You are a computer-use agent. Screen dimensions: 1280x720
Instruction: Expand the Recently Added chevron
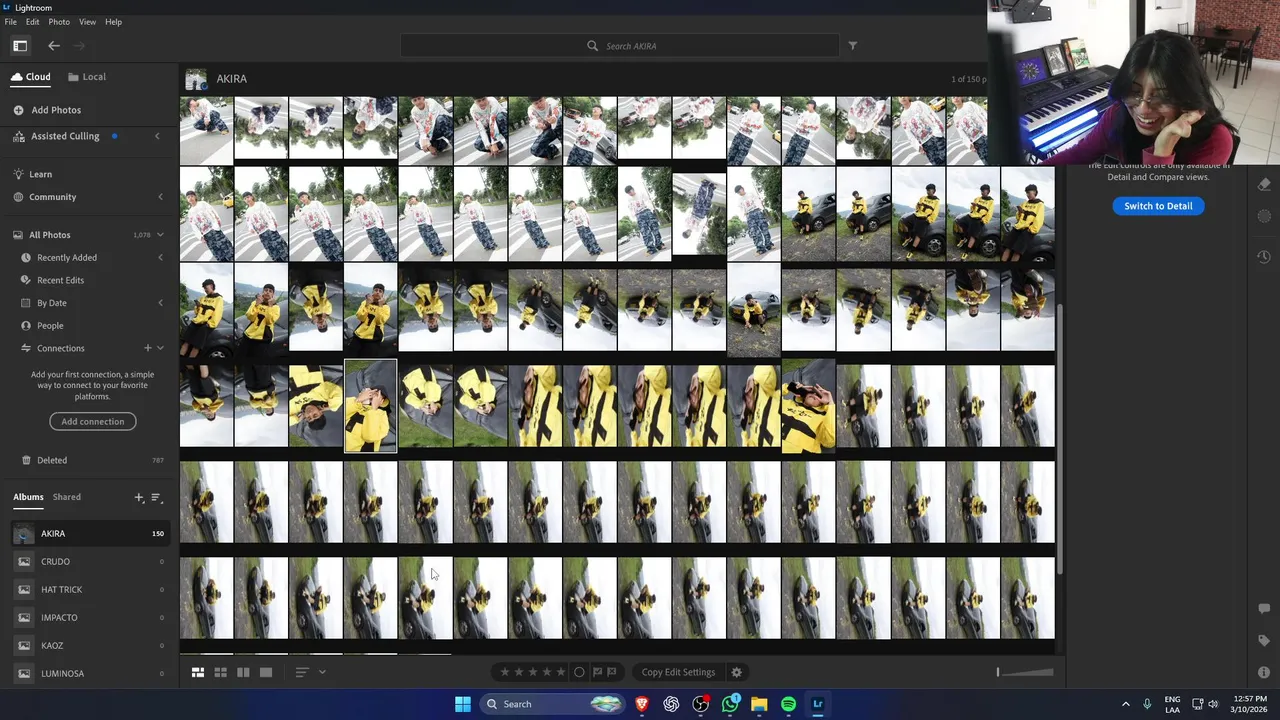click(x=160, y=258)
